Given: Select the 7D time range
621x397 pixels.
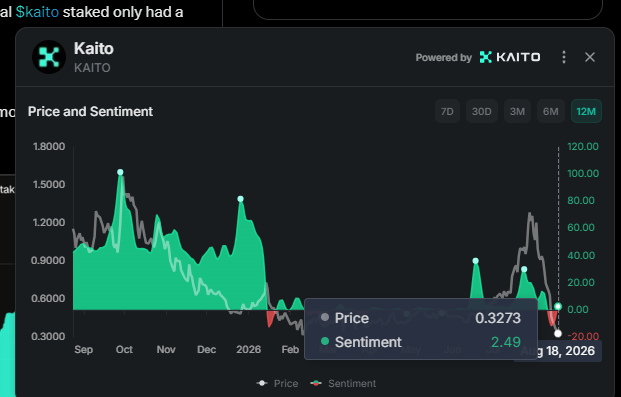Looking at the screenshot, I should 447,111.
